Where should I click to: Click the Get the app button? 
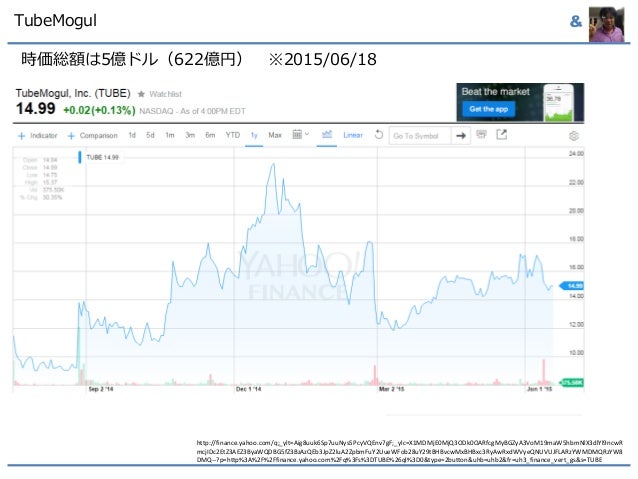coord(488,109)
